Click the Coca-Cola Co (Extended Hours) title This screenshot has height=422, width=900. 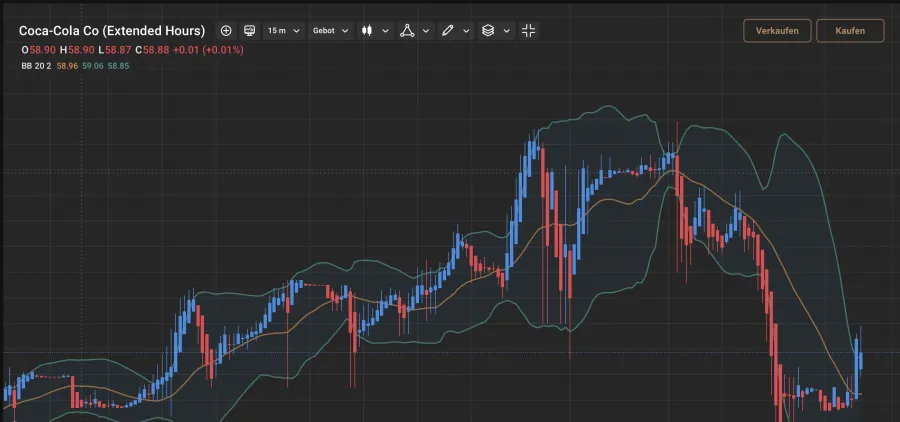coord(112,31)
